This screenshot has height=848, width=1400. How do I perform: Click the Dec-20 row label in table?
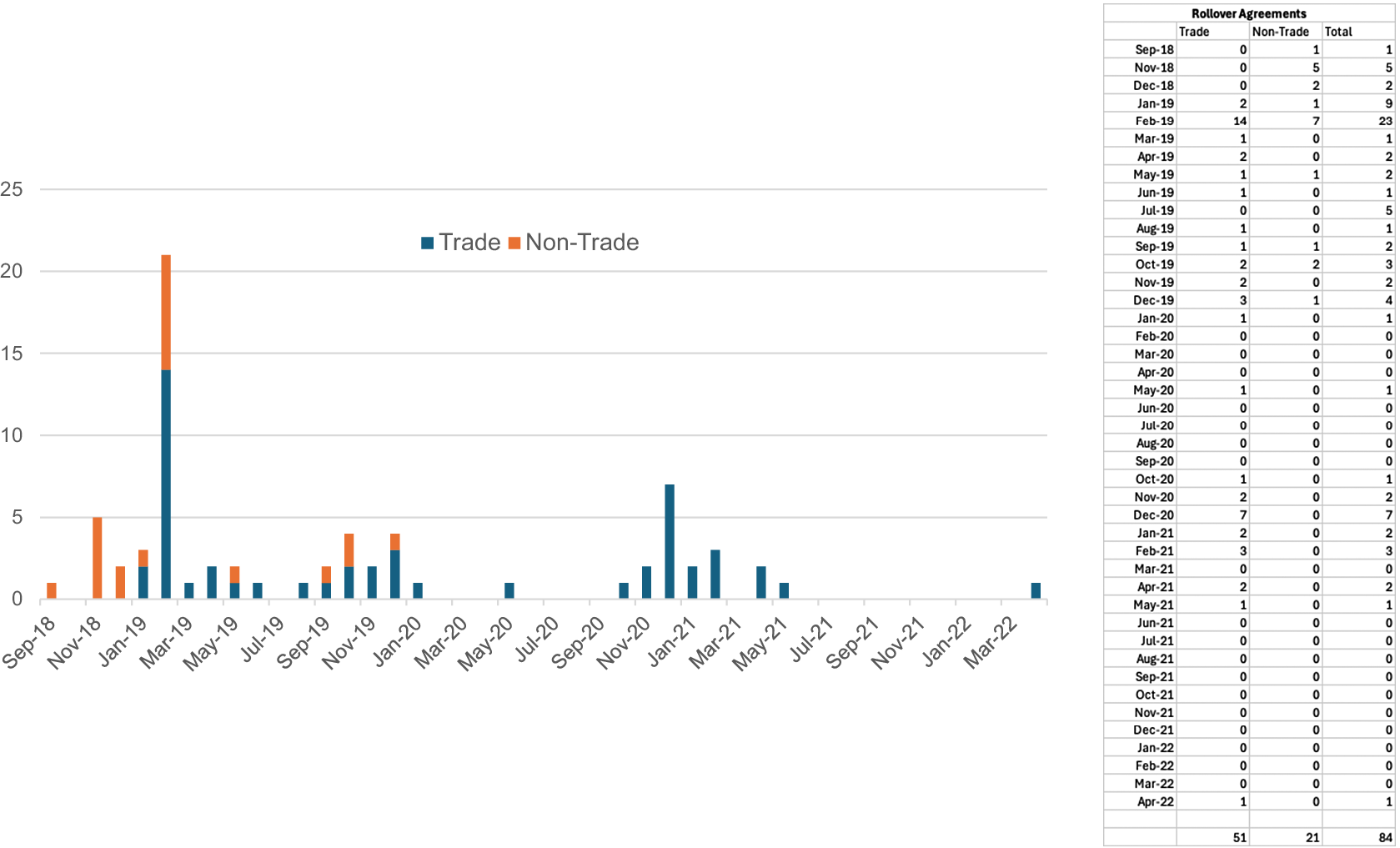point(1153,515)
